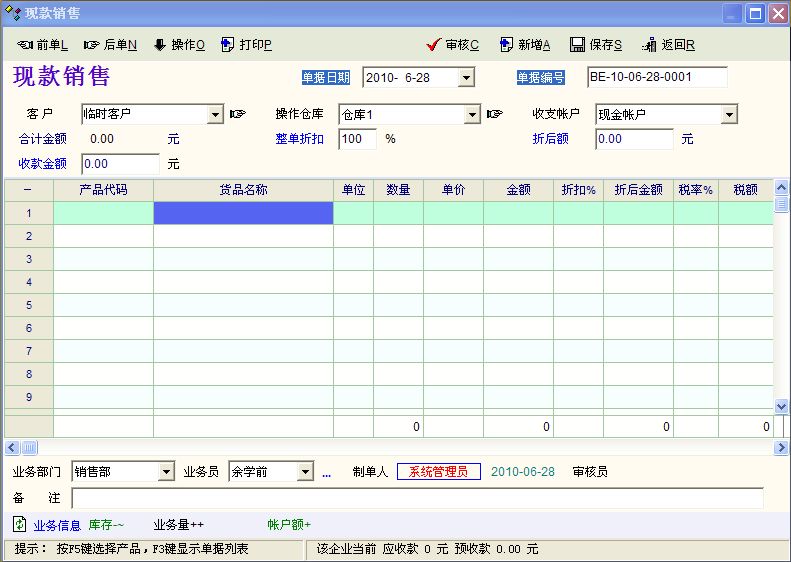The image size is (791, 562).
Task: Expand the 收支帐户 account dropdown
Action: 729,114
